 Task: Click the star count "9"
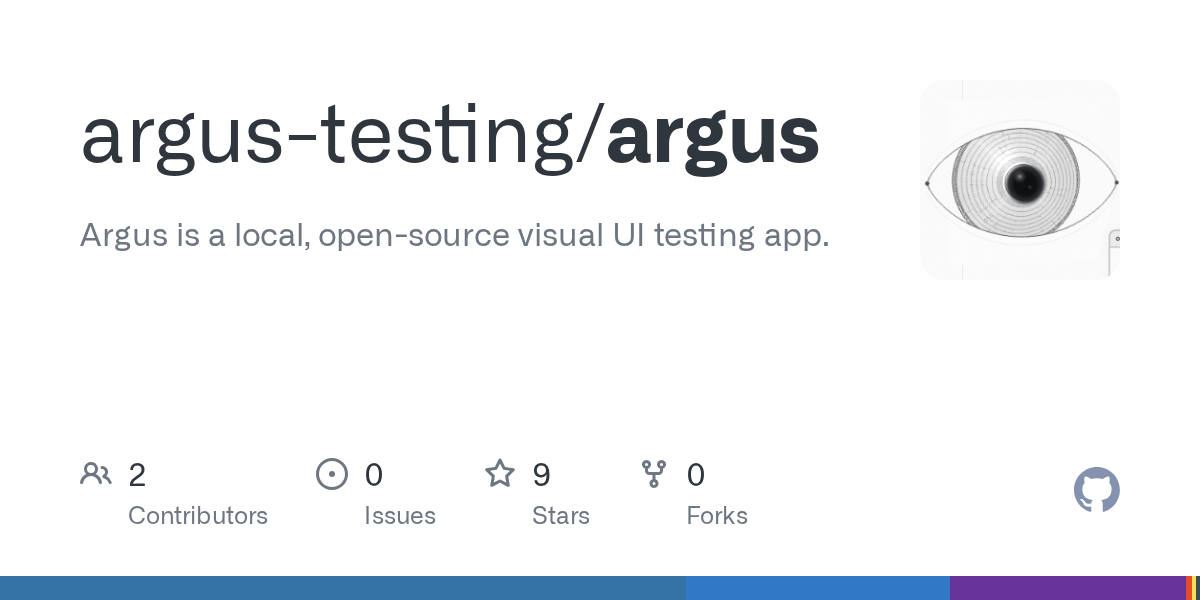tap(541, 475)
